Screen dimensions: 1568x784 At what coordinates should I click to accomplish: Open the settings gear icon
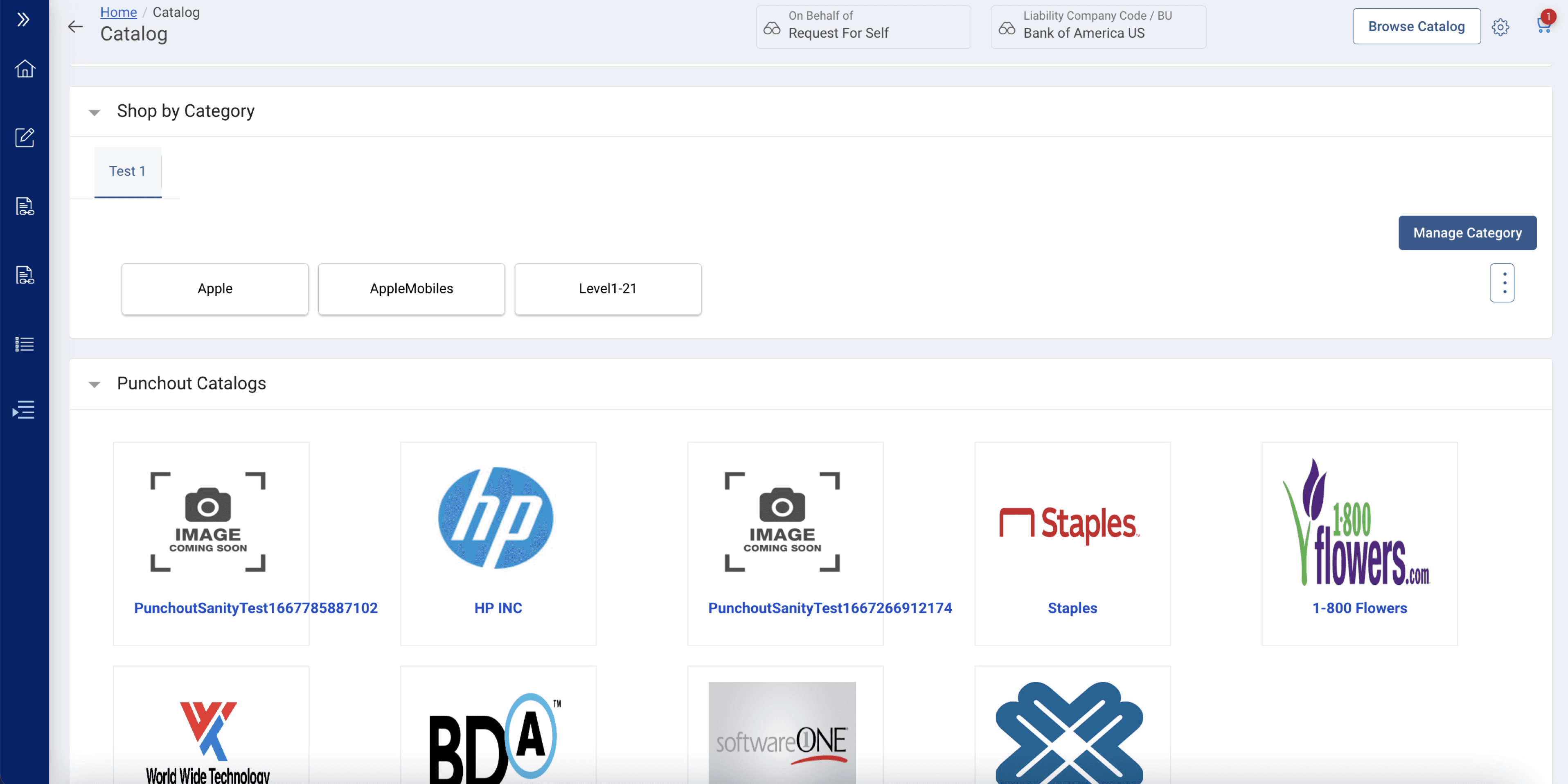[x=1500, y=27]
